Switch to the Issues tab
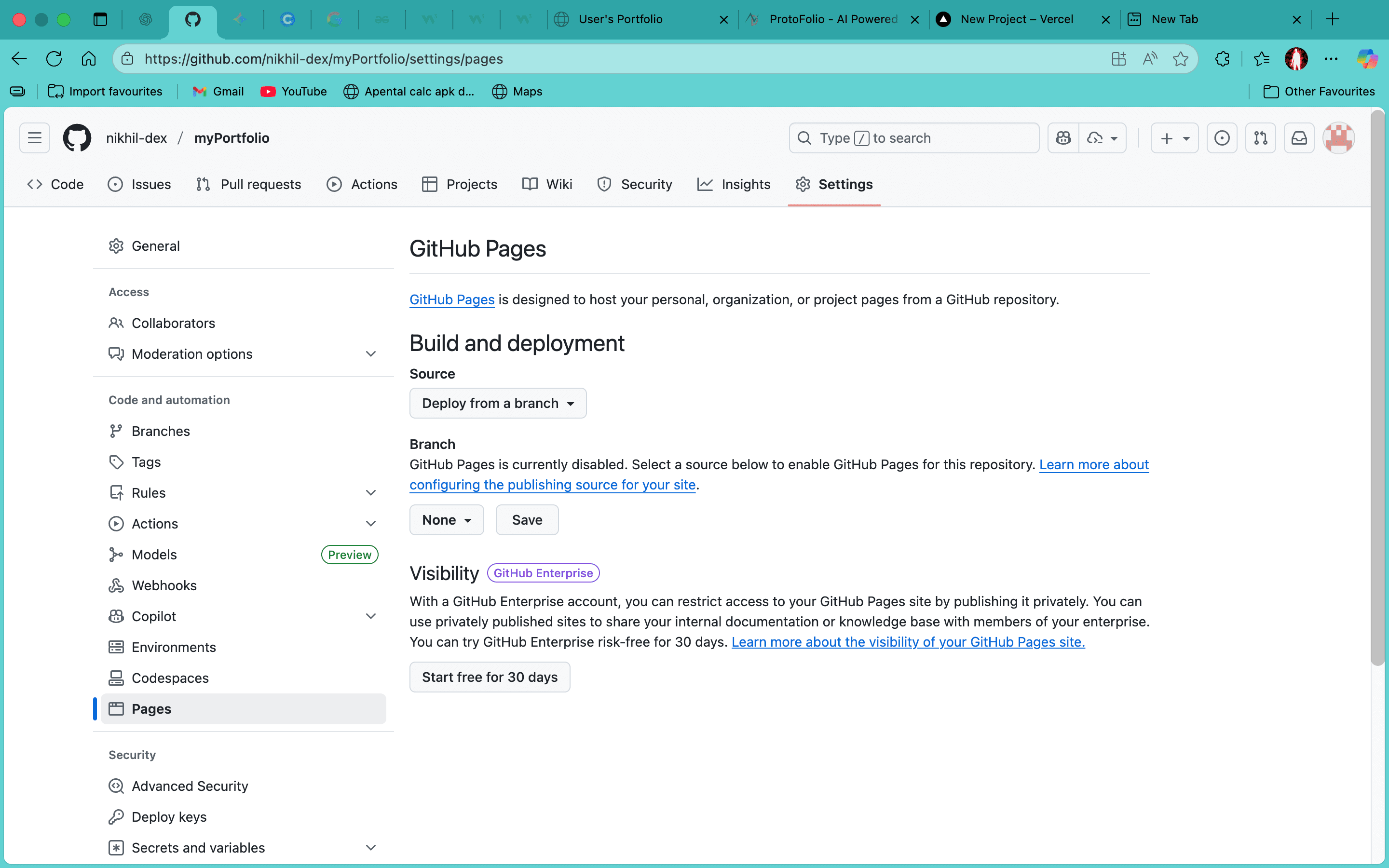 [x=139, y=184]
